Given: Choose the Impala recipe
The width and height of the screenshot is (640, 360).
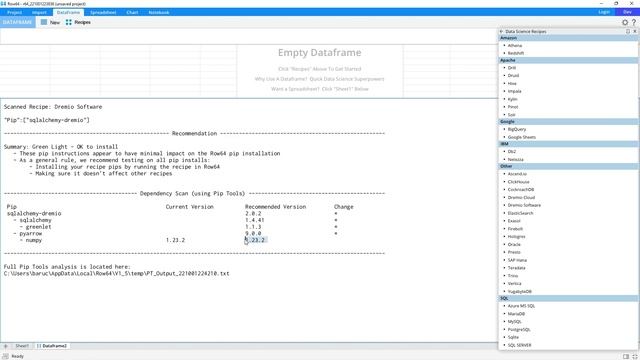Looking at the screenshot, I should (x=514, y=91).
